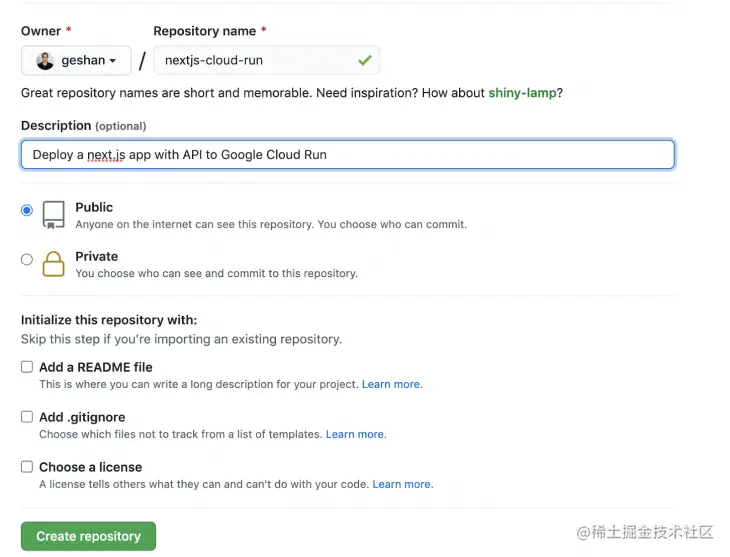Viewport: 730px width, 557px height.
Task: Click 'Skip this step if you're importing' text
Action: [x=181, y=339]
